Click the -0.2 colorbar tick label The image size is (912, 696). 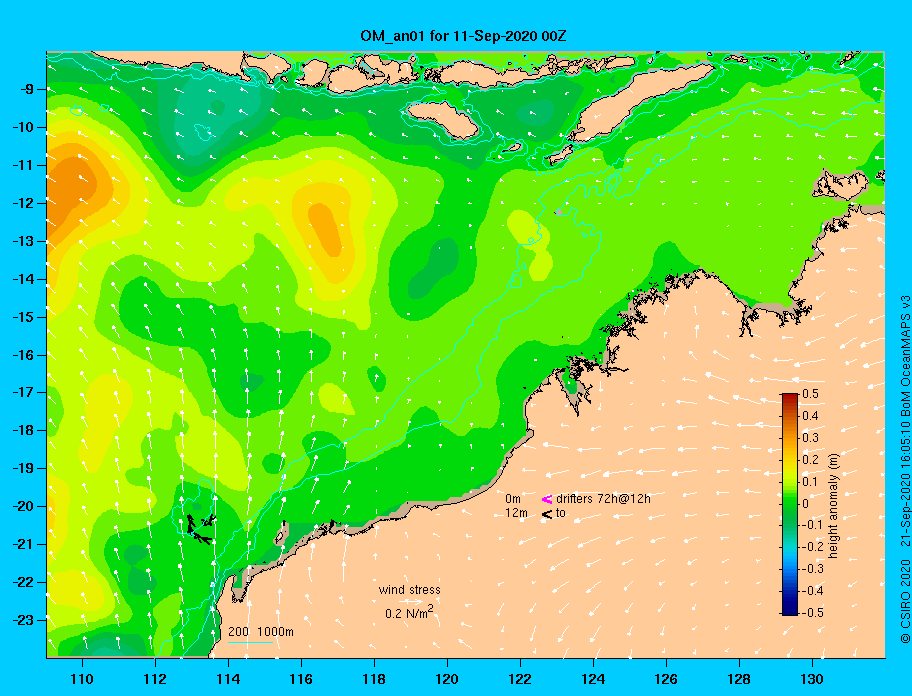812,547
